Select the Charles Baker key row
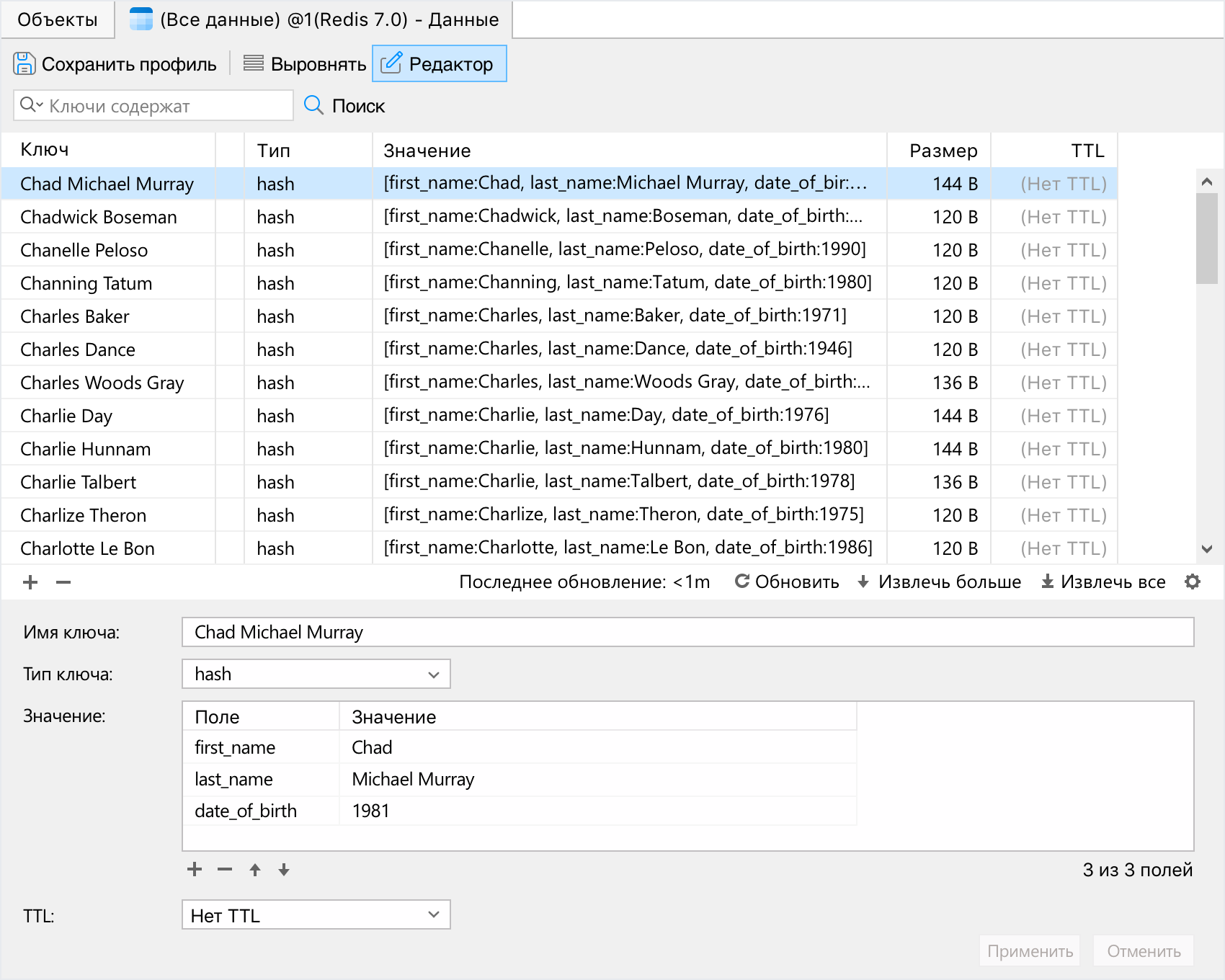This screenshot has width=1225, height=980. click(559, 316)
